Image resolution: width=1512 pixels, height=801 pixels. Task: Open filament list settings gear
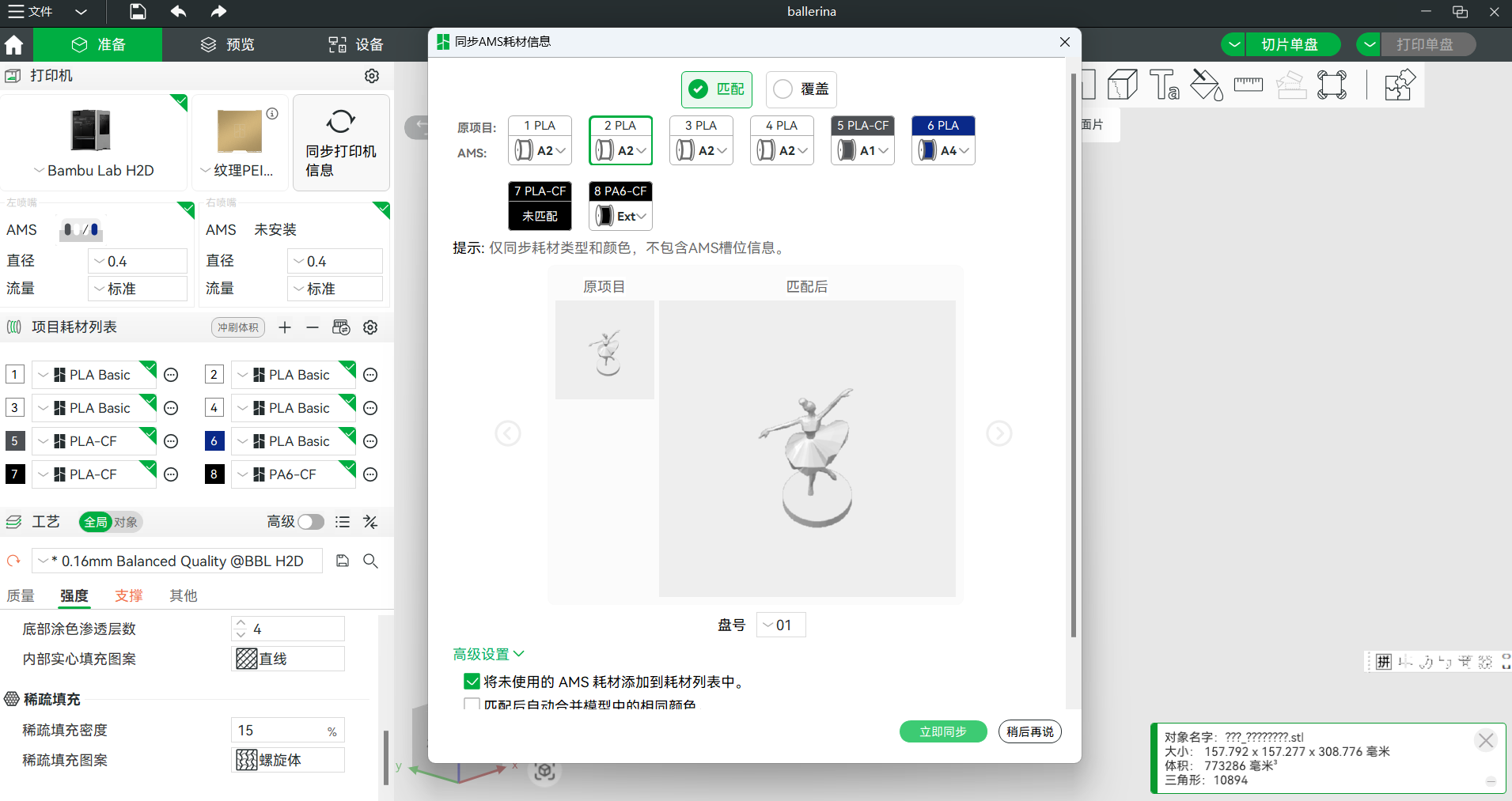point(370,327)
